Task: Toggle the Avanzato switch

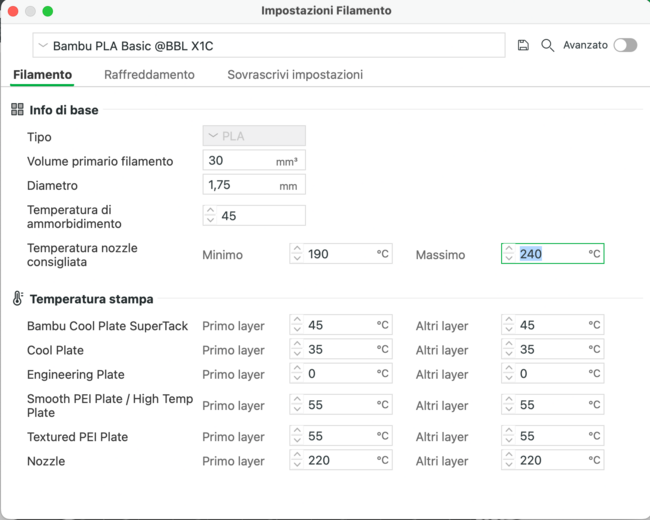Action: [625, 45]
